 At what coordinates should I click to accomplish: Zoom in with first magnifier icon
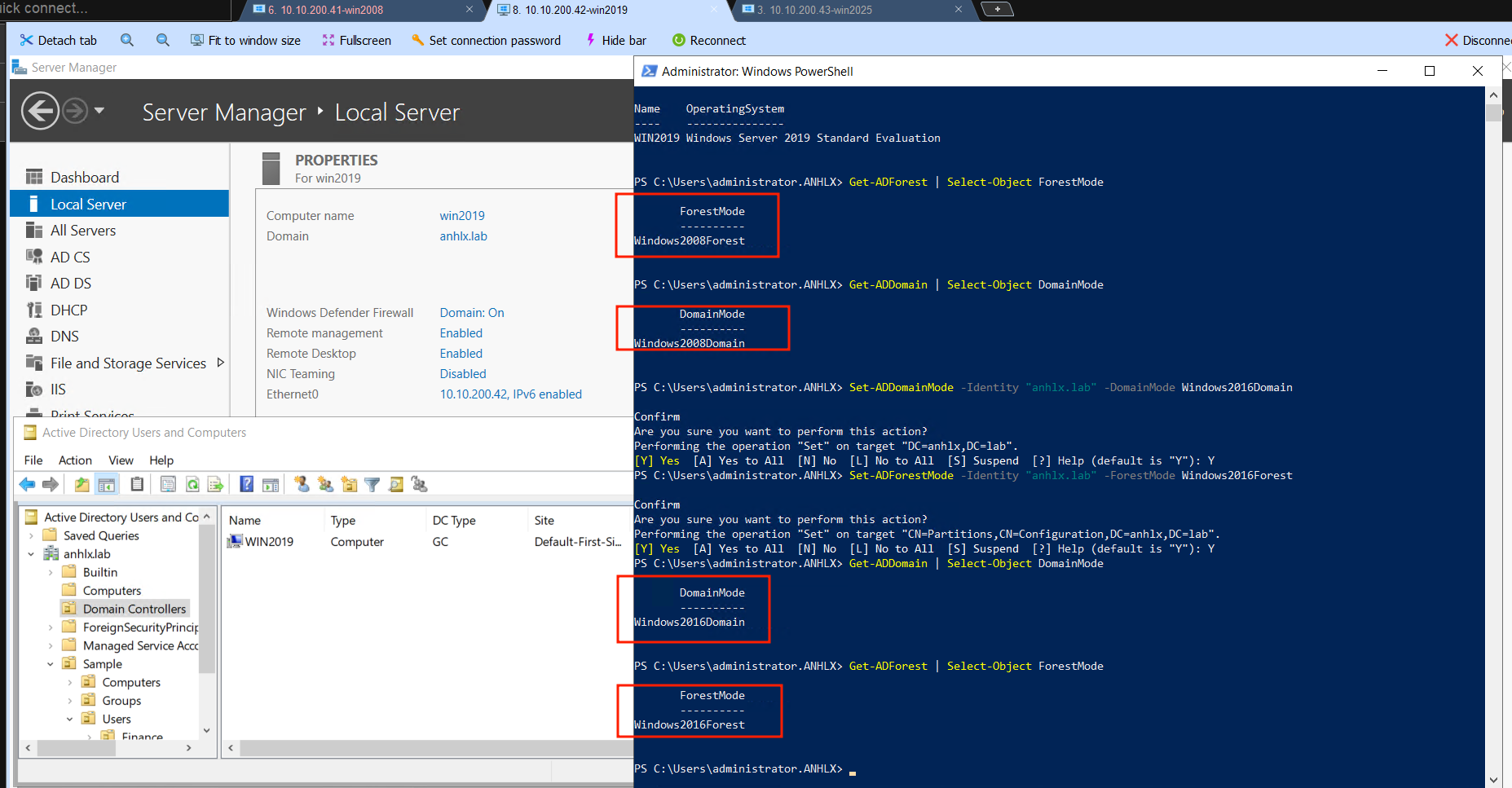pos(127,40)
